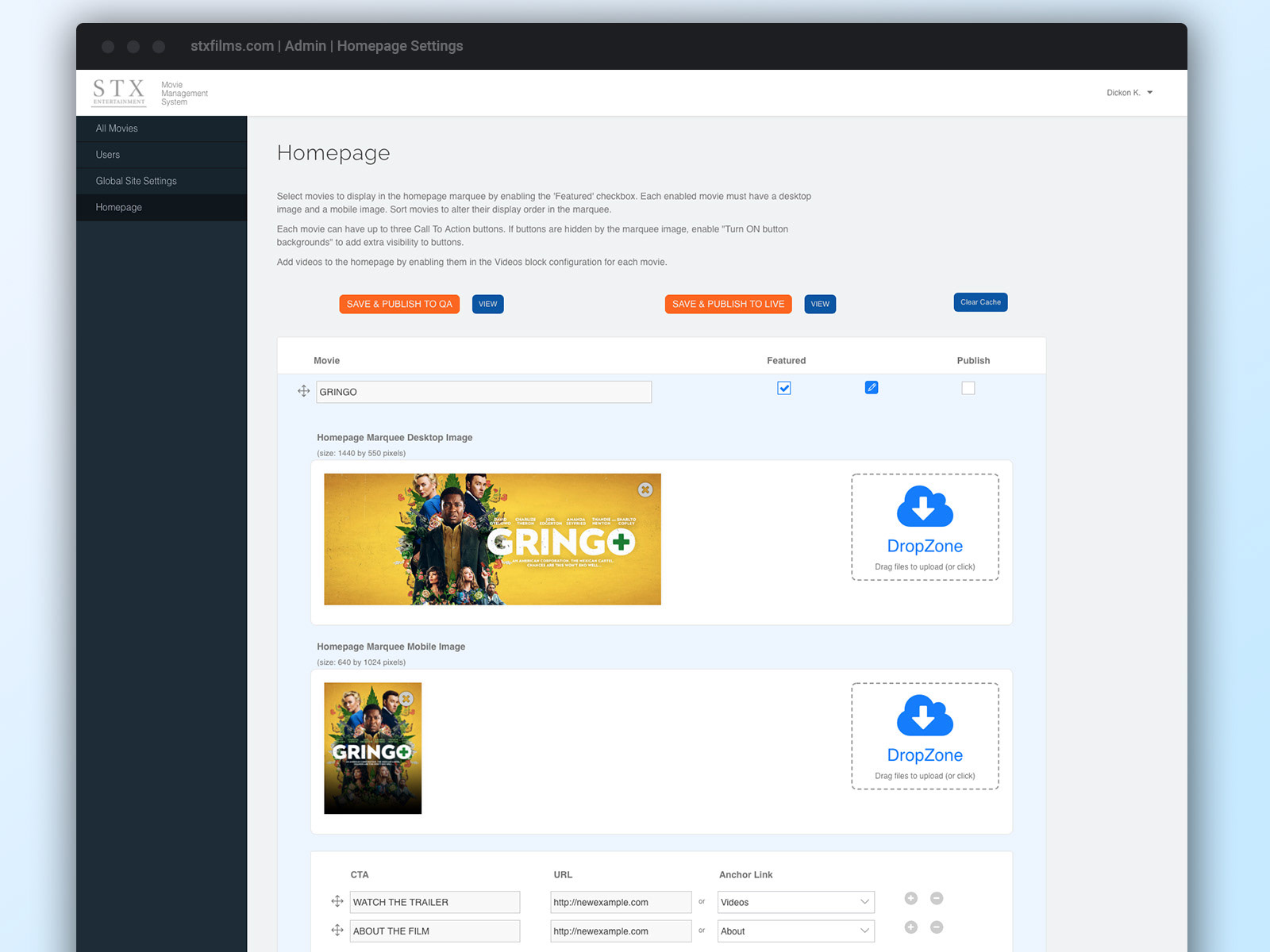Click the Publish column header
This screenshot has height=952, width=1270.
tap(973, 360)
